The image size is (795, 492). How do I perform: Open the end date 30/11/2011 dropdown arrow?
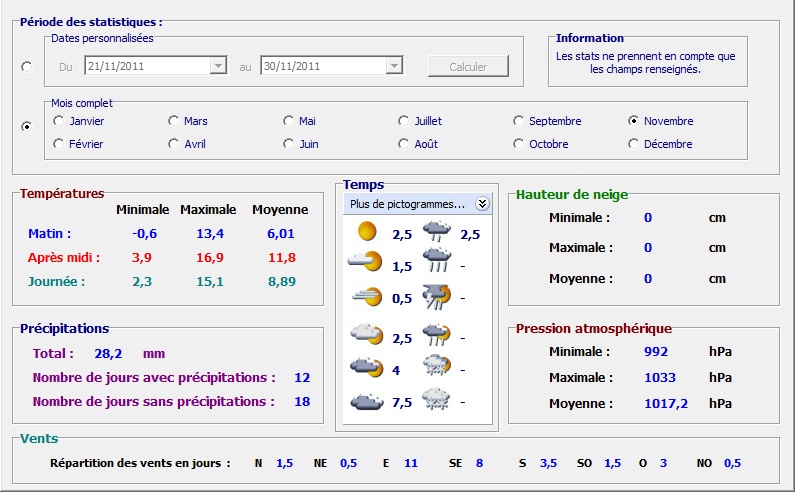tap(394, 65)
